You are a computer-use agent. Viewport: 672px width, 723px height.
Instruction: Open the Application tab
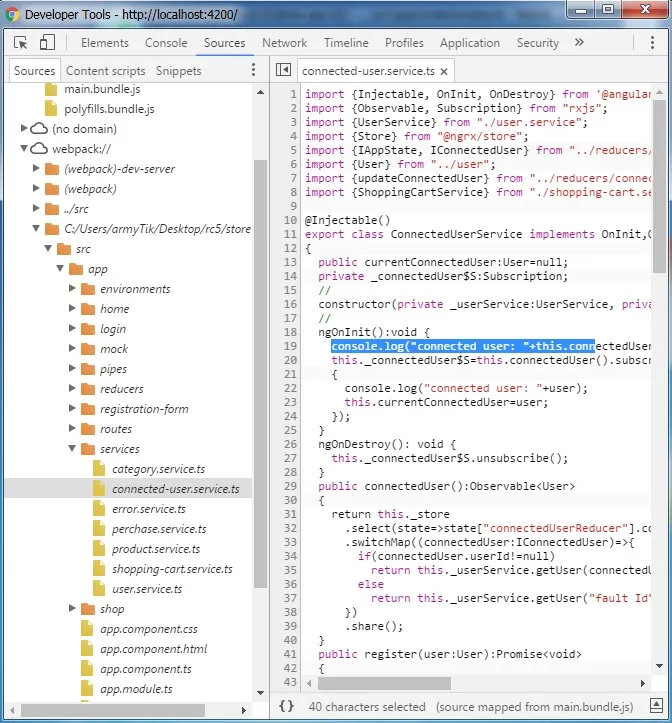[470, 43]
